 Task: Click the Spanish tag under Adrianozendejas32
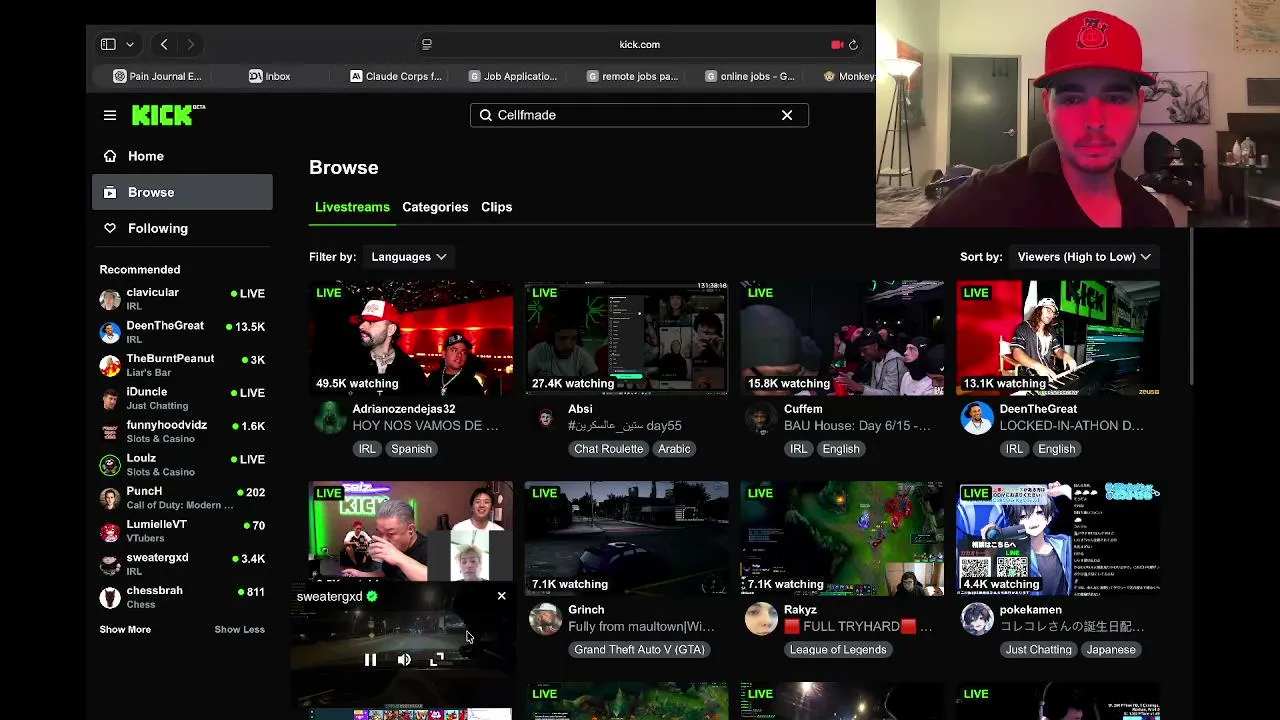coord(411,449)
